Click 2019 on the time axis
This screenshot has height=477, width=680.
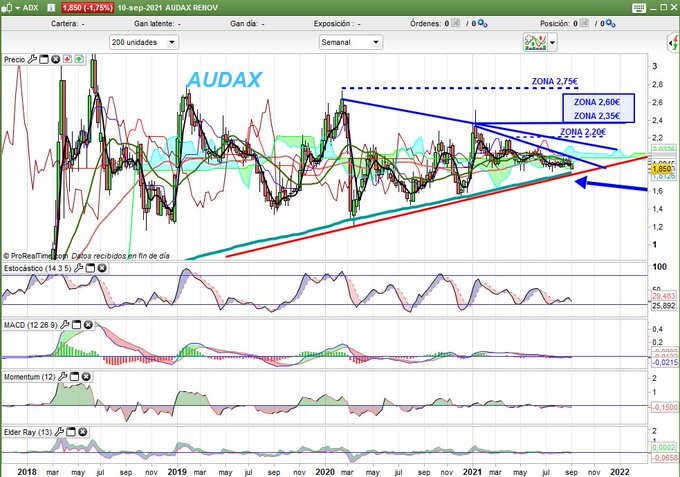point(177,472)
